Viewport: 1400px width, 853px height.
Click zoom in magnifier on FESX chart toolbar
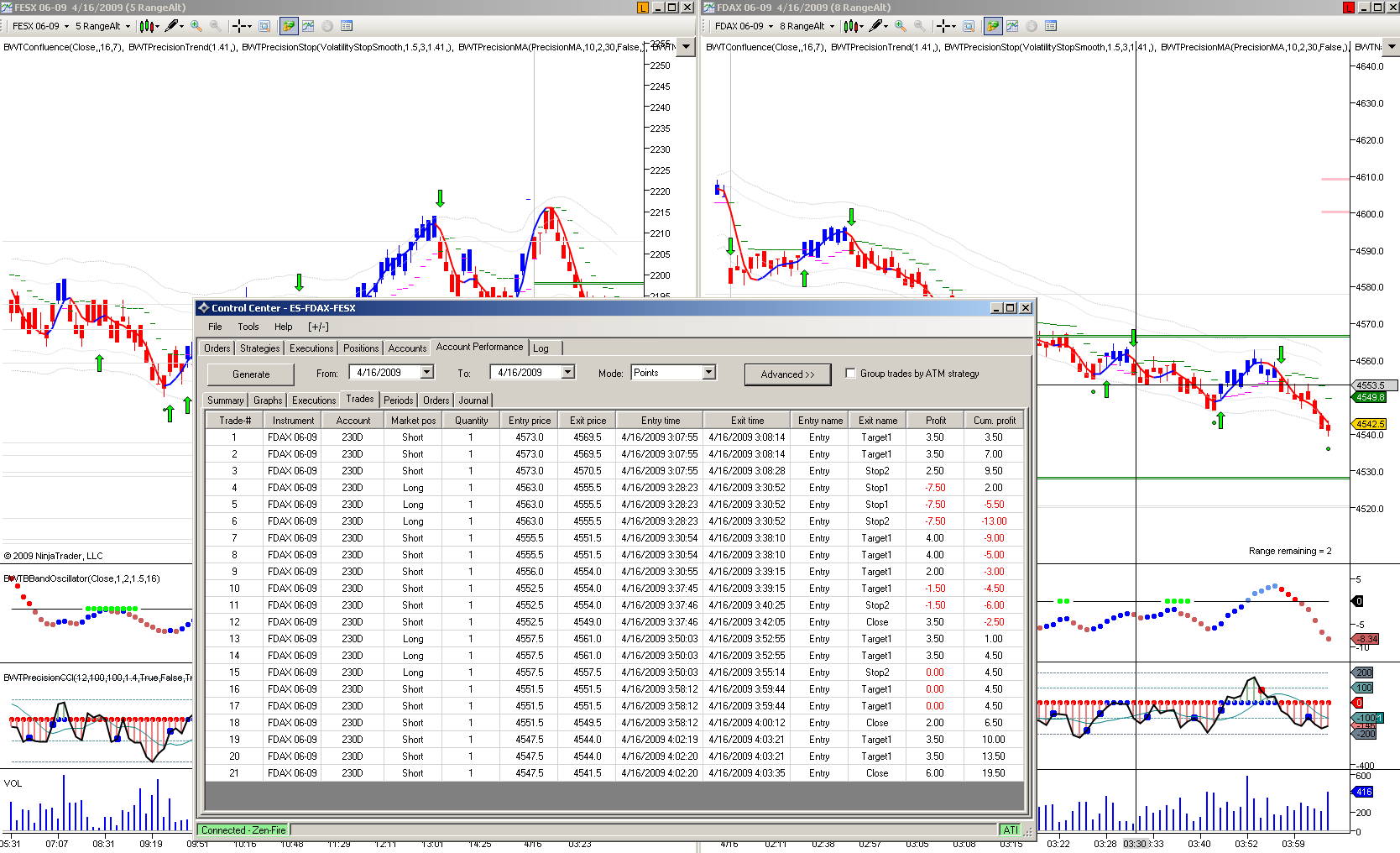tap(196, 26)
